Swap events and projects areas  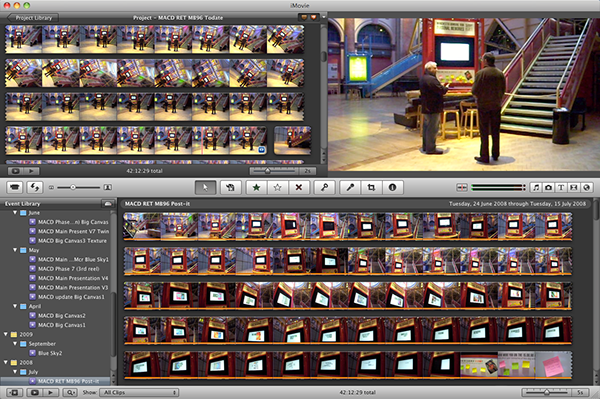34,187
